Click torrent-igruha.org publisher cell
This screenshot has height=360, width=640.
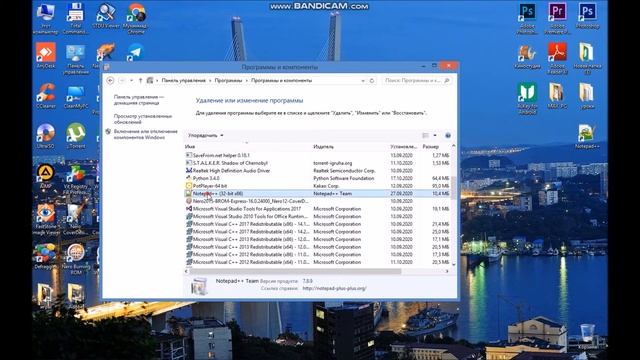(x=333, y=163)
